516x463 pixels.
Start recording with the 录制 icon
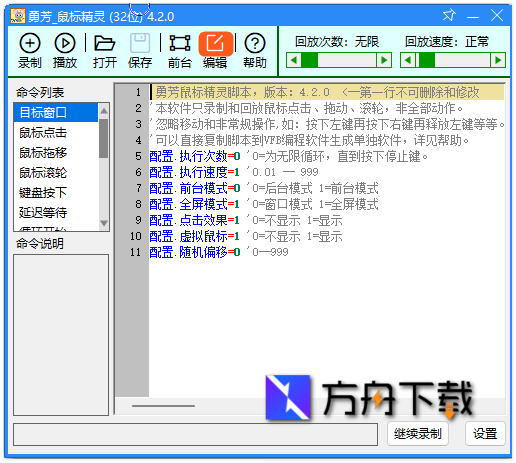coord(30,51)
